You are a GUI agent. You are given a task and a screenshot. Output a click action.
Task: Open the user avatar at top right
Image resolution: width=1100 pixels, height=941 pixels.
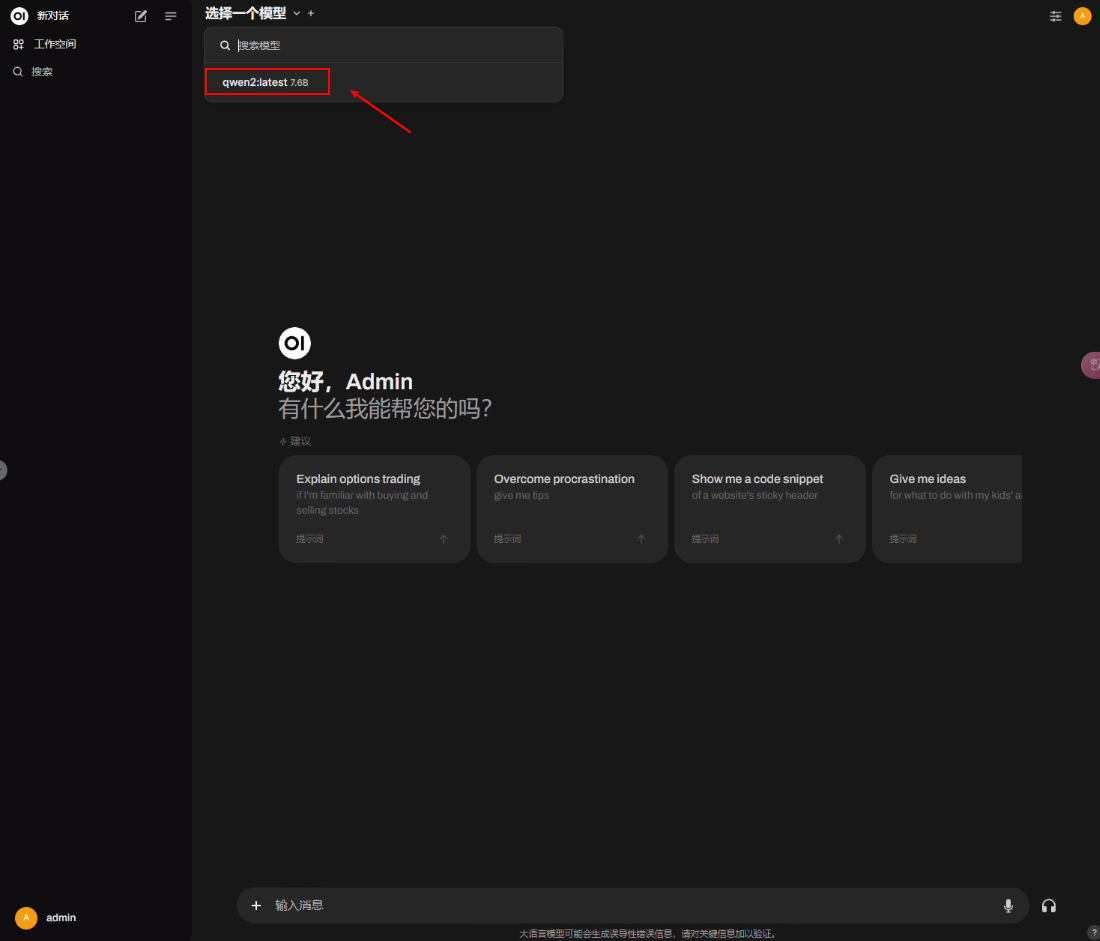coord(1082,16)
